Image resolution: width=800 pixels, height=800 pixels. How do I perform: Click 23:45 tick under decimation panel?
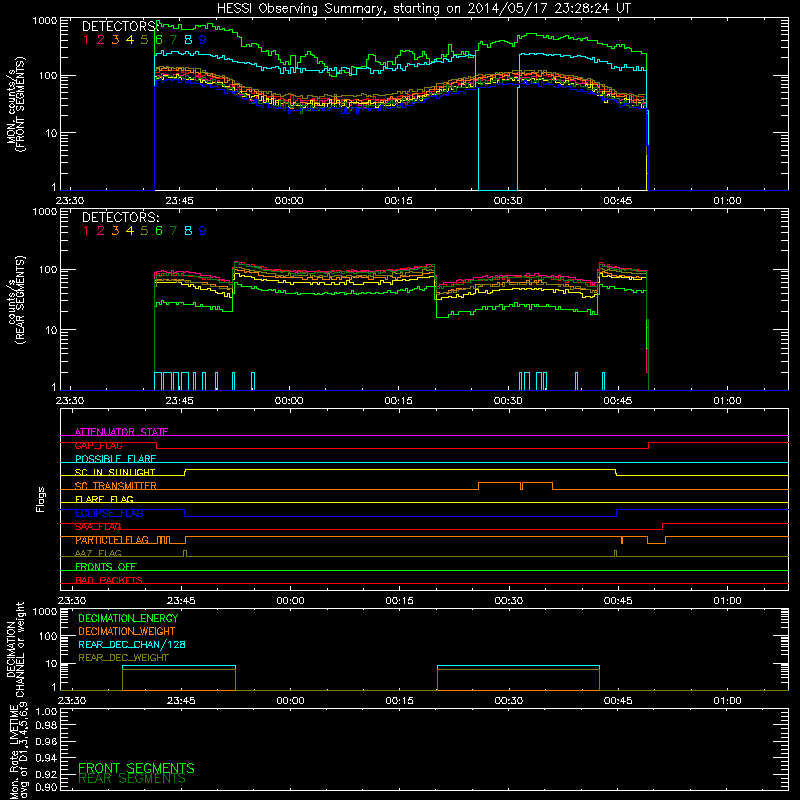tap(181, 701)
